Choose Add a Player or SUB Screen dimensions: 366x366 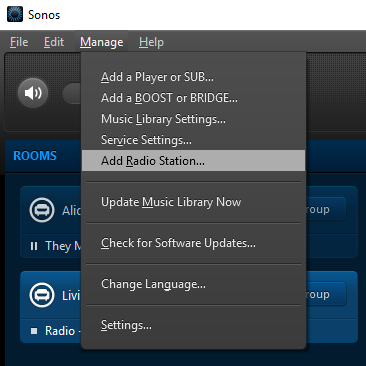[x=193, y=77]
